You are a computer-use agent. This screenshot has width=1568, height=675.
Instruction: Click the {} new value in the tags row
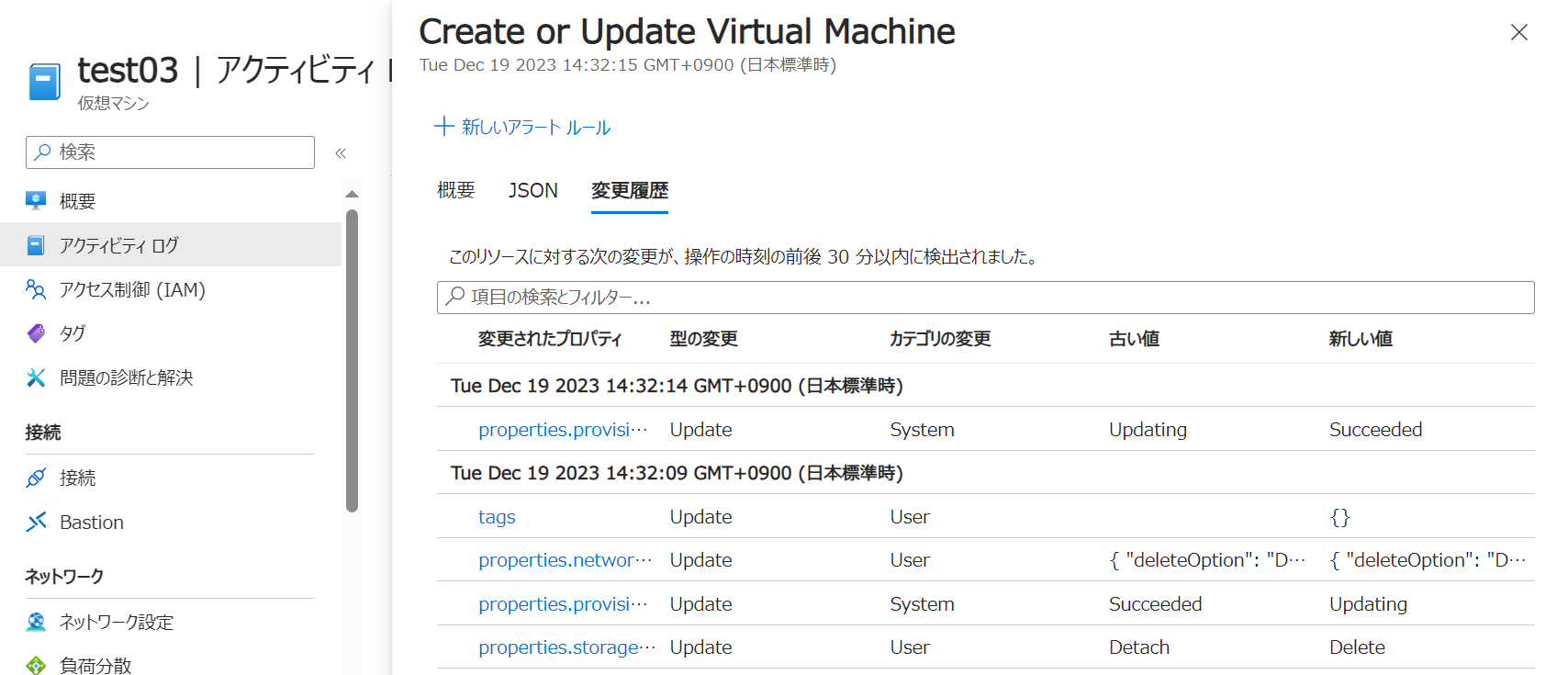click(x=1339, y=517)
